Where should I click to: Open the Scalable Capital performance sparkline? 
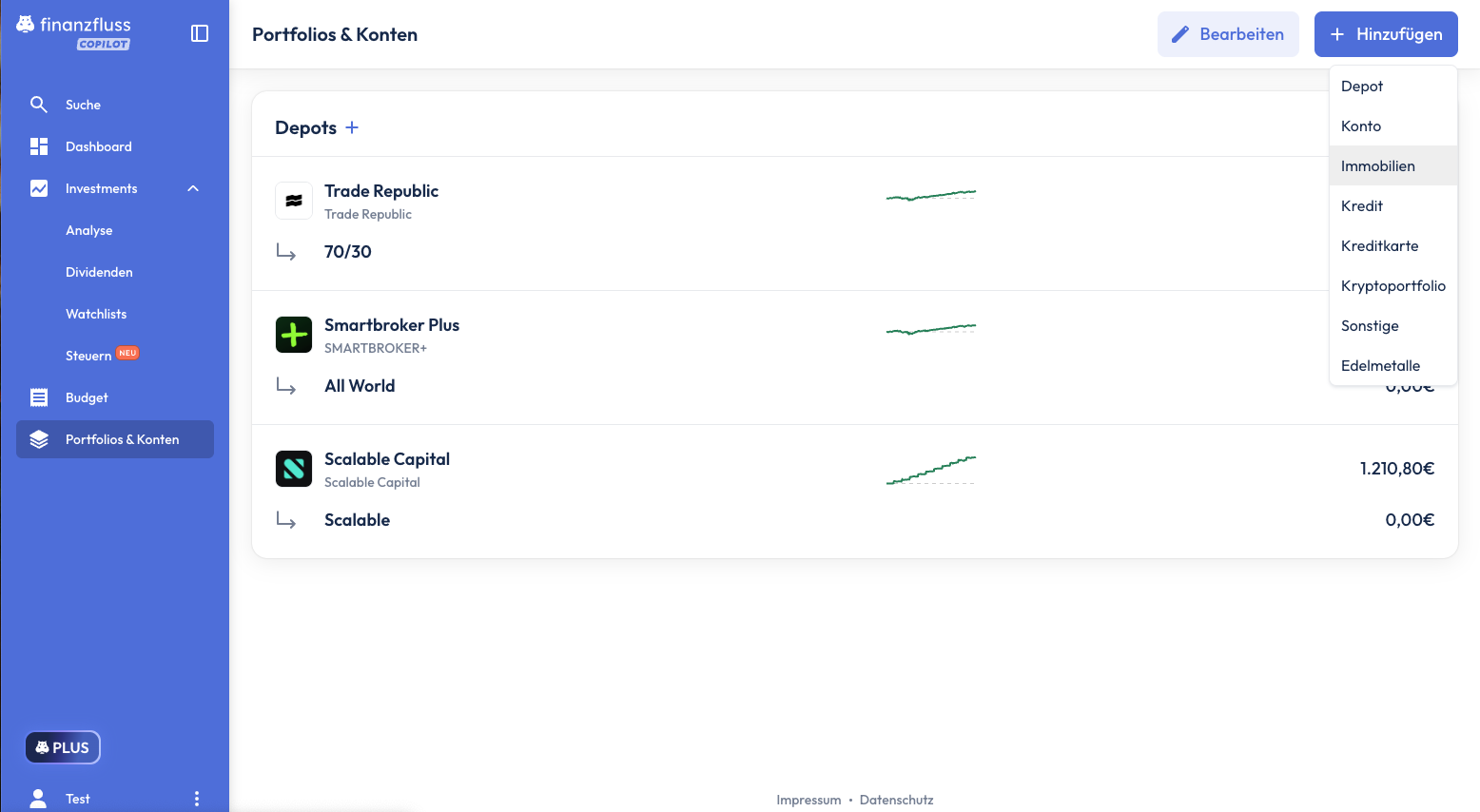(931, 470)
